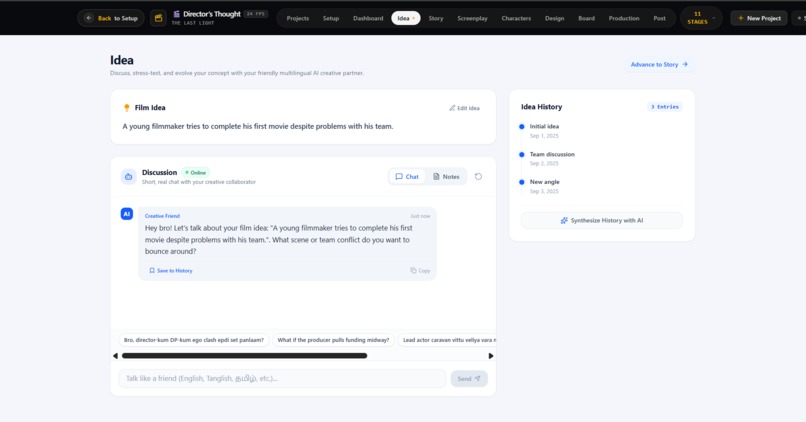Click the left scroll arrow of suggestions
Viewport: 806px width, 422px height.
pyautogui.click(x=115, y=356)
